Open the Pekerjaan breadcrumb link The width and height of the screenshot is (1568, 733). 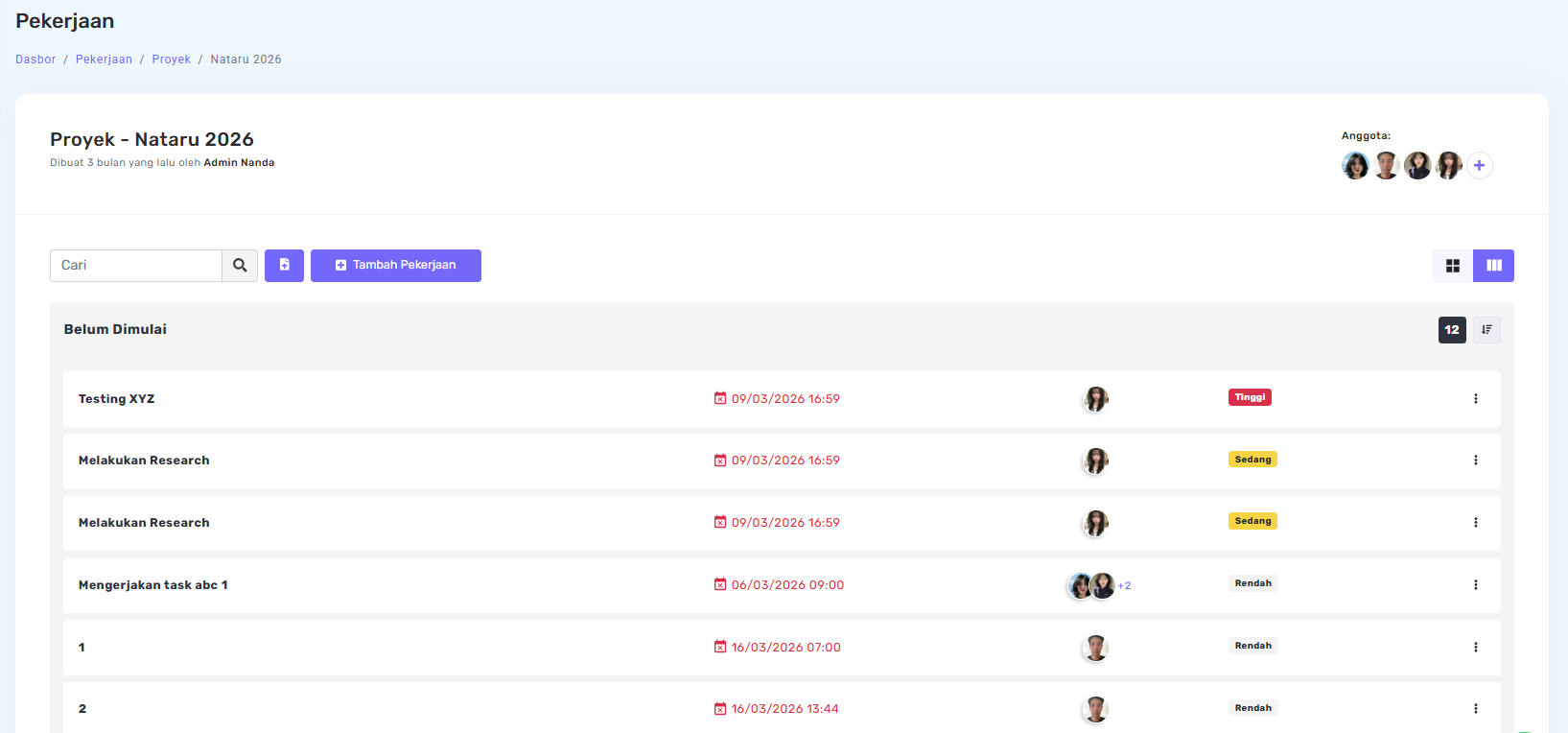coord(104,59)
